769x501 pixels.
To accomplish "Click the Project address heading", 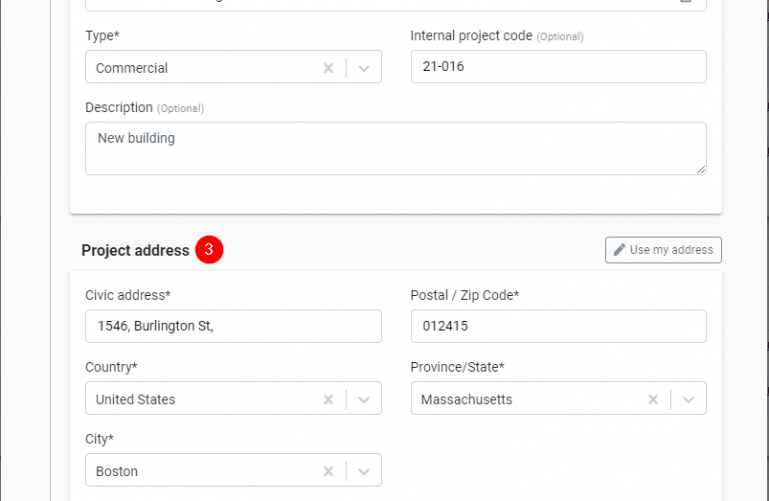I will pos(135,250).
